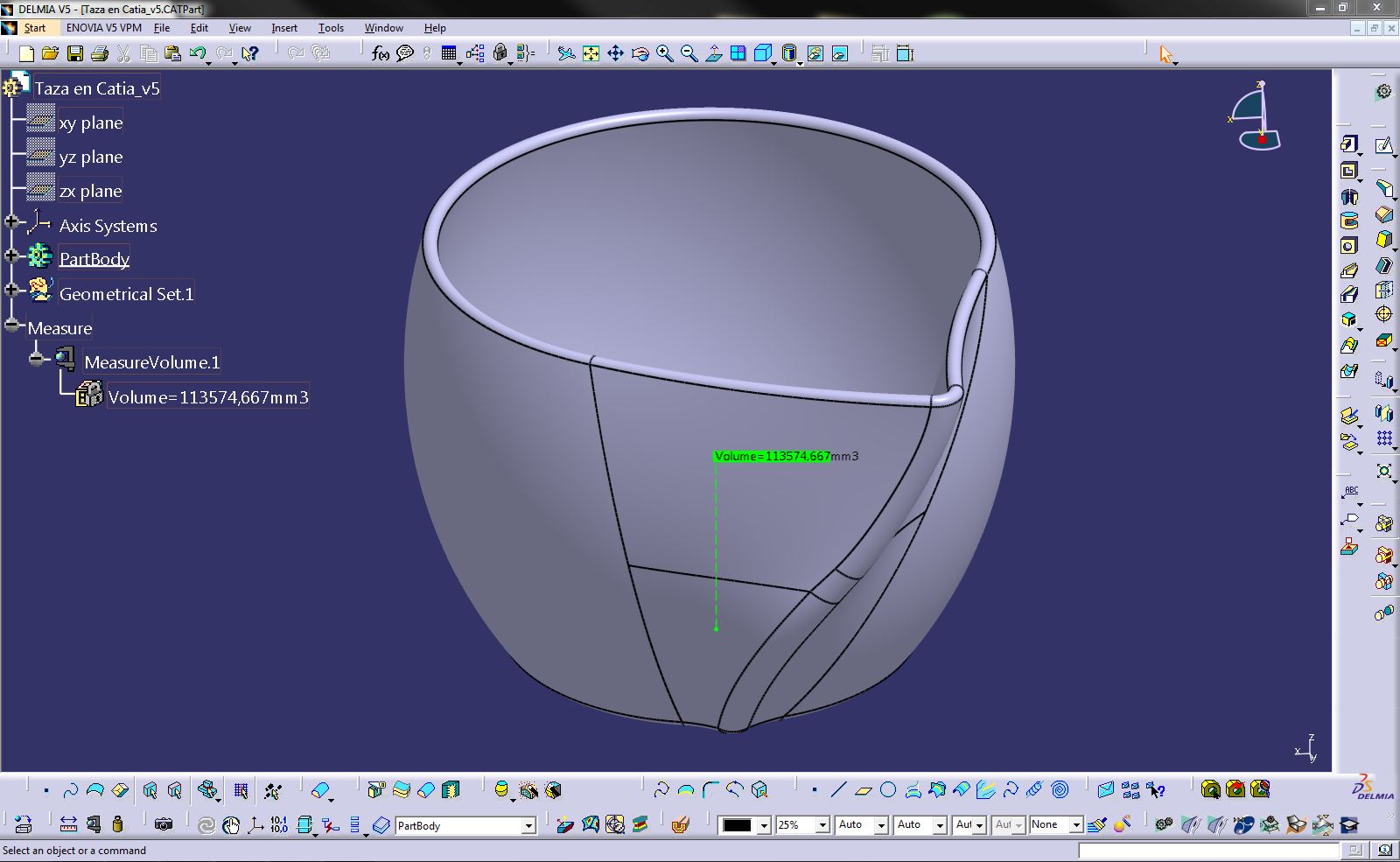Select xy plane in the tree
This screenshot has width=1400, height=862.
click(91, 123)
